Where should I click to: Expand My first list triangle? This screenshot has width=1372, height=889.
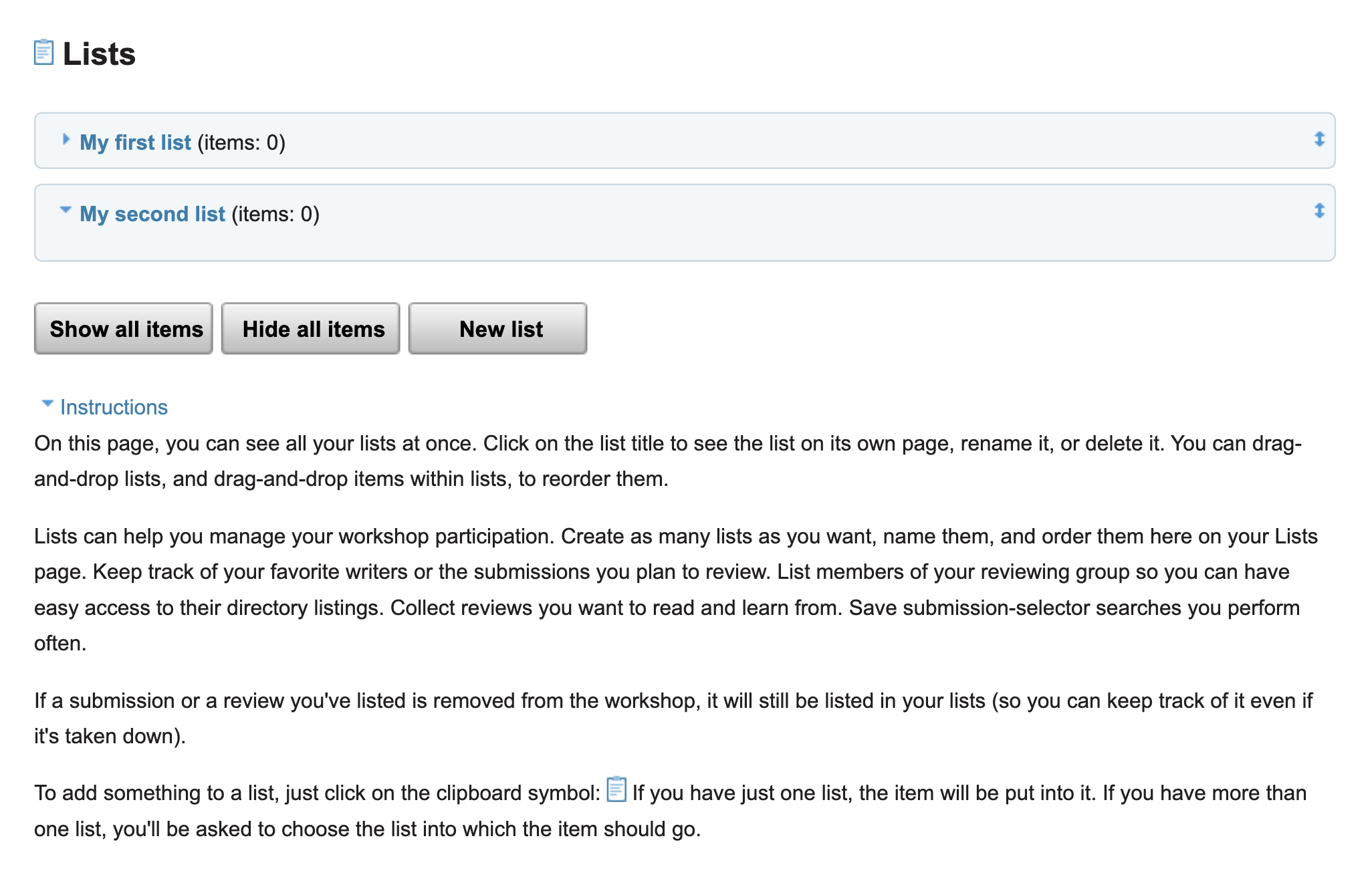pos(66,139)
